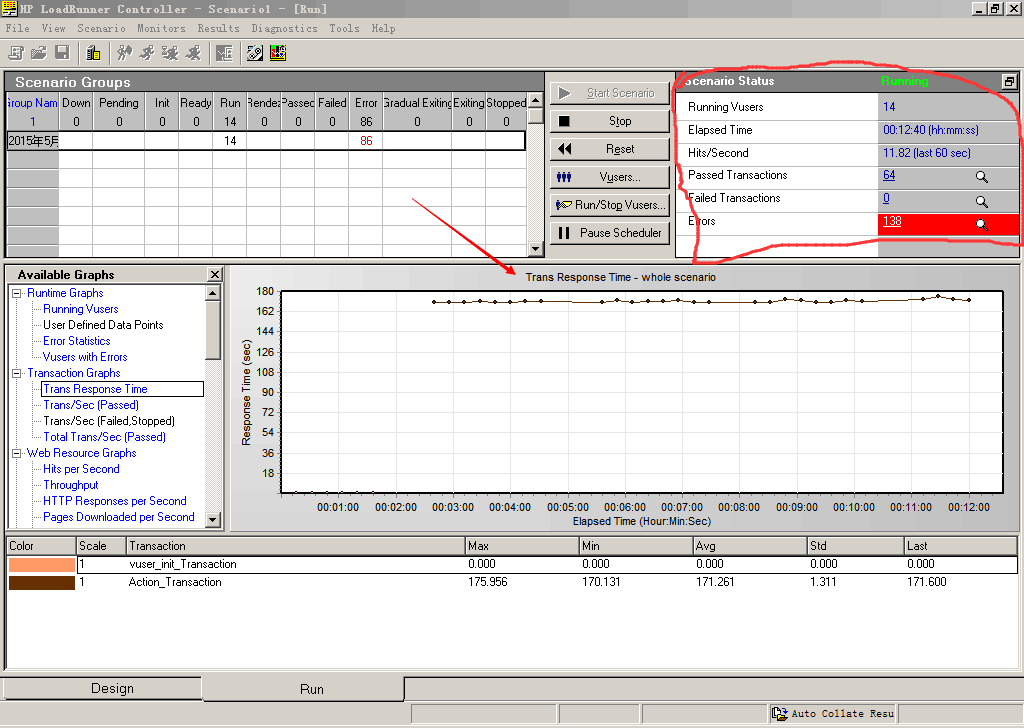Click magnifier icon beside Failed Transactions

tap(982, 201)
